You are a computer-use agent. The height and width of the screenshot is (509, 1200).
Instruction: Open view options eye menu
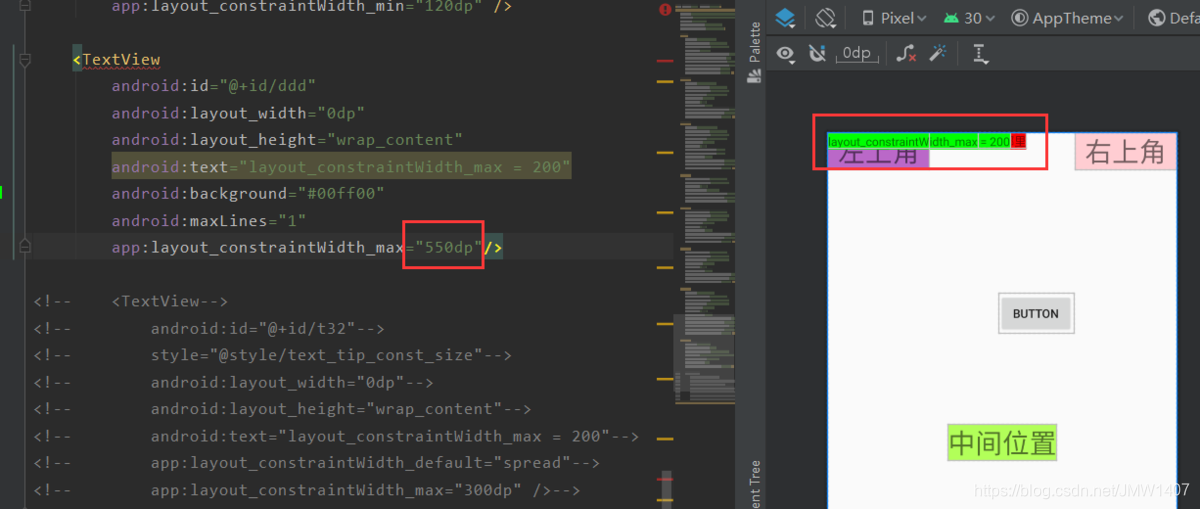(786, 54)
